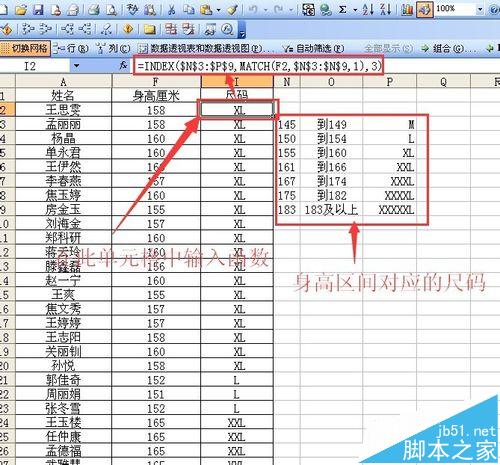Cut selection with the scissors icon
The image size is (500, 465).
[172, 10]
